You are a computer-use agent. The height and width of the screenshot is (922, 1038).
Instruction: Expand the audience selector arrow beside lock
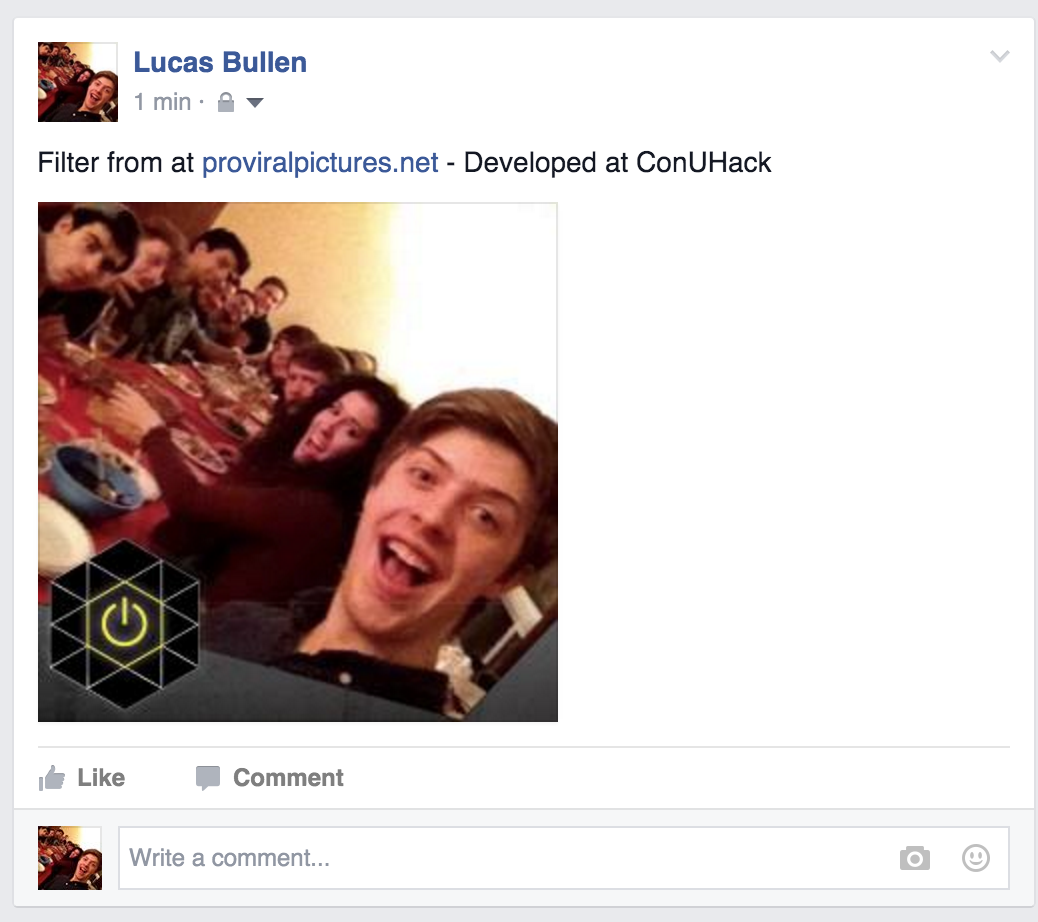coord(255,103)
